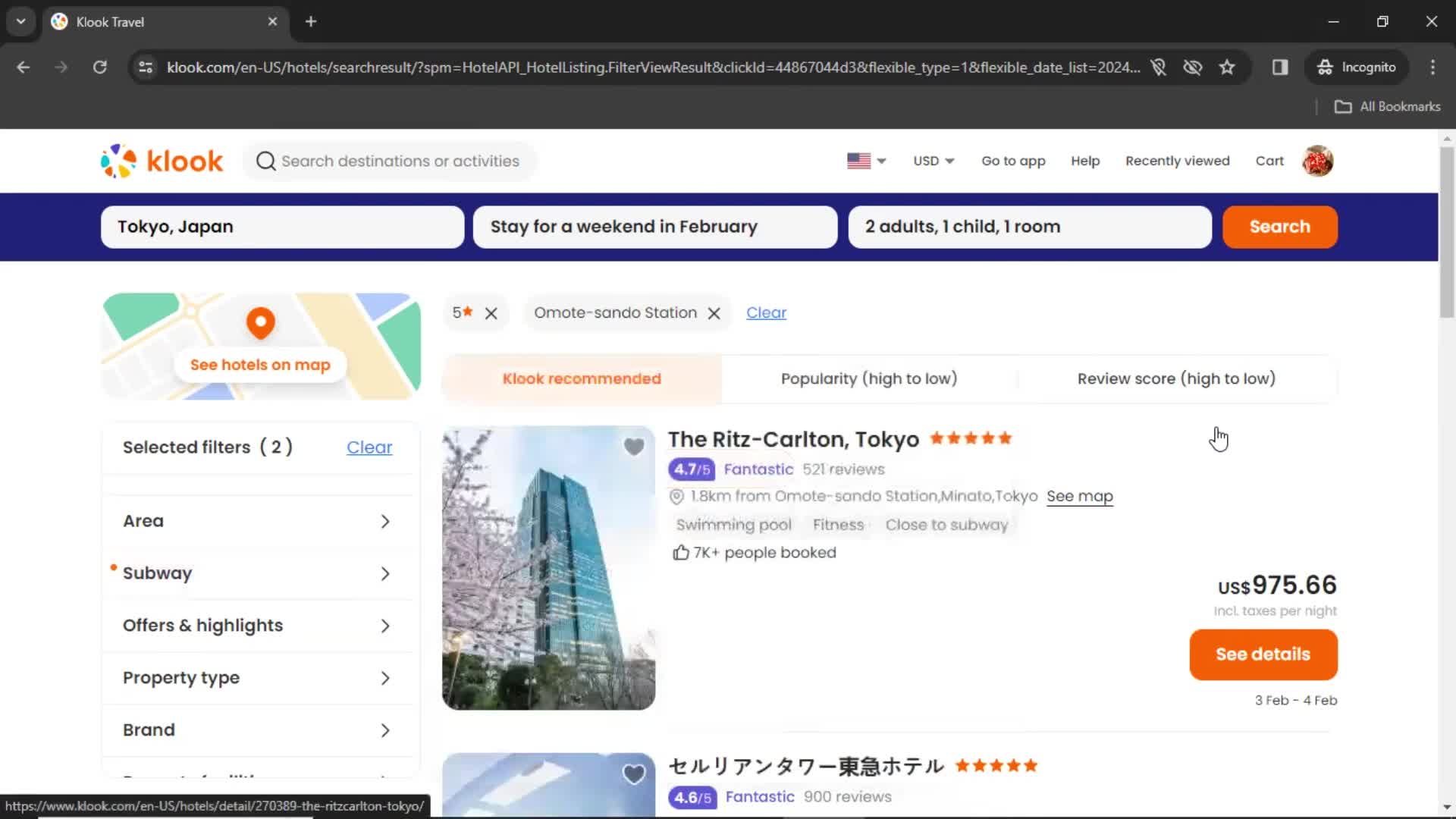1456x819 pixels.
Task: Open browser side panel
Action: (x=1280, y=67)
